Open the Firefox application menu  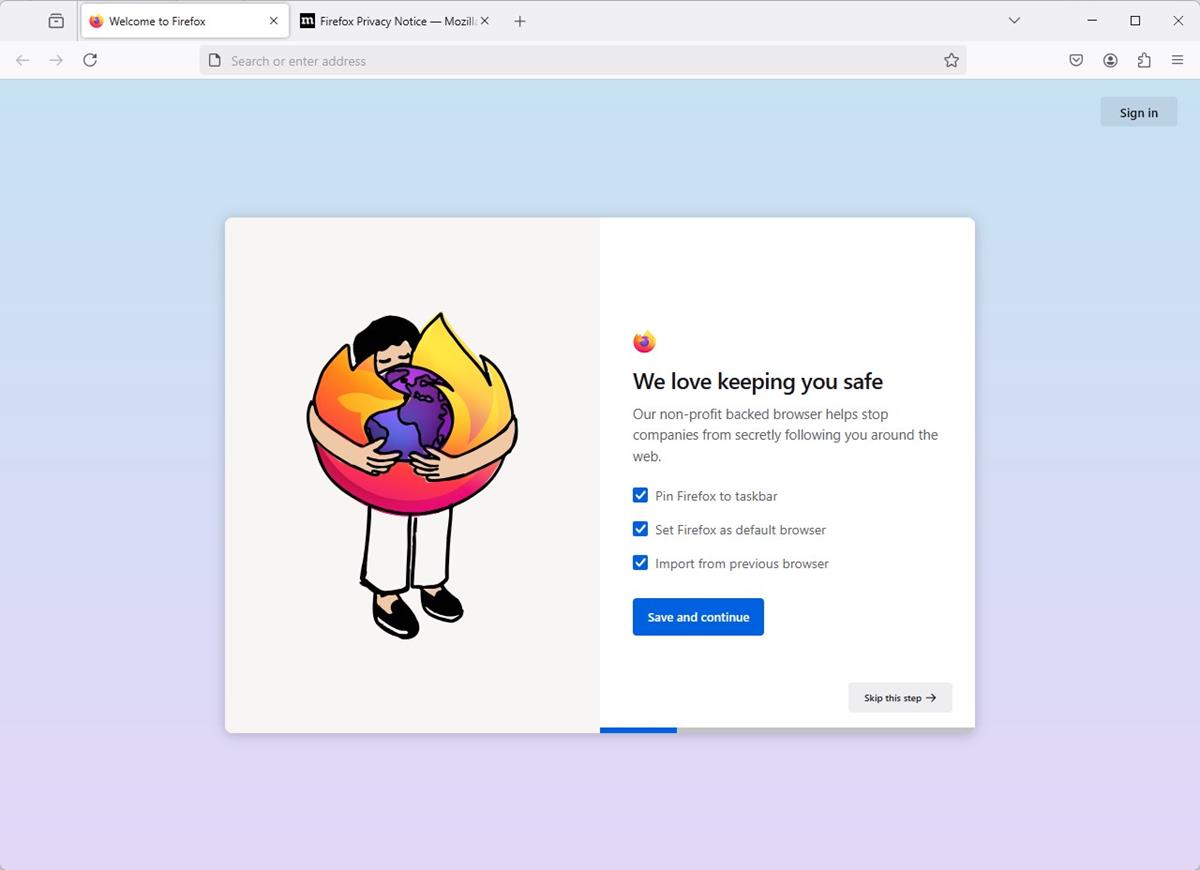(x=1178, y=60)
